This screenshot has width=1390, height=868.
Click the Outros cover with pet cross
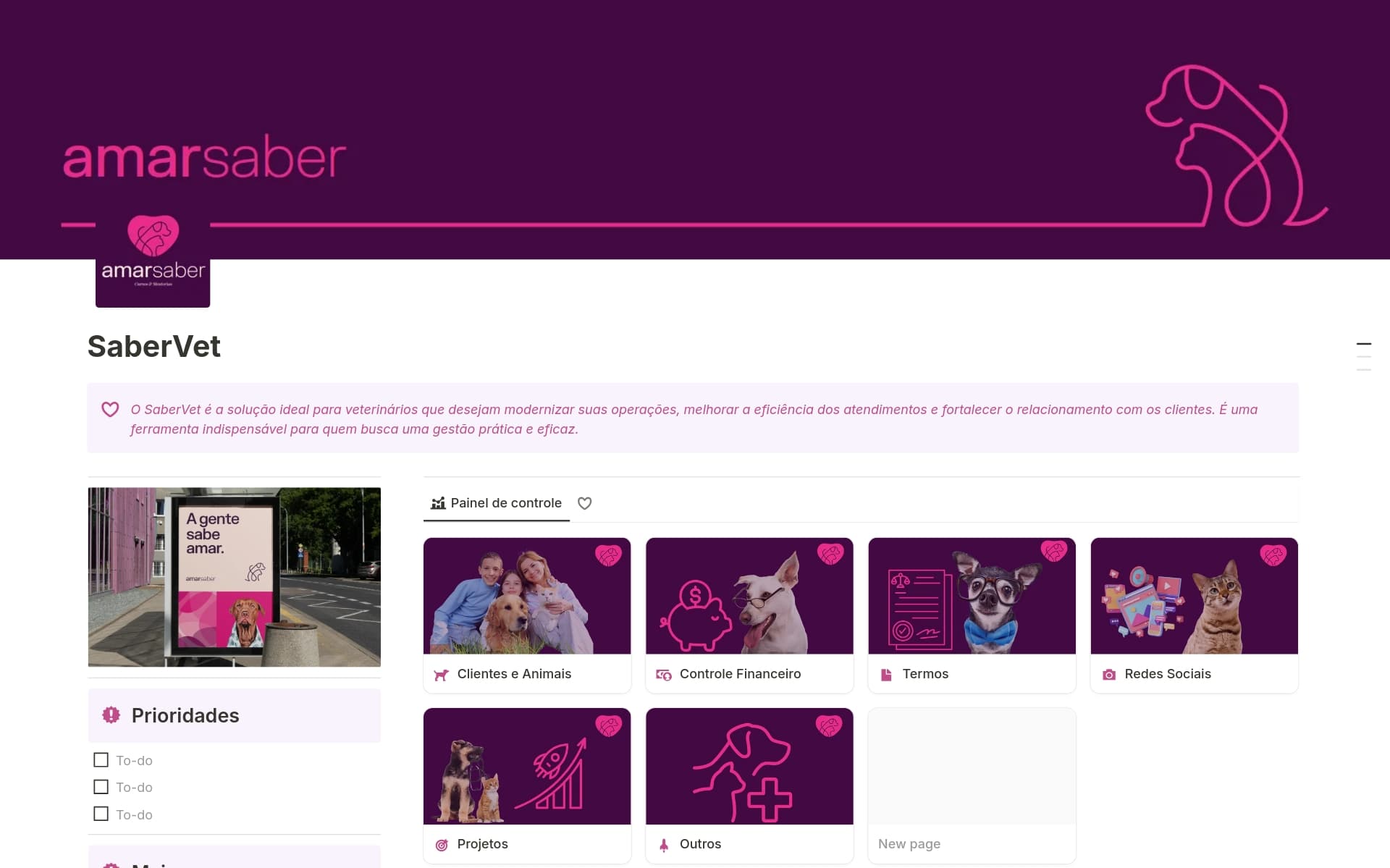[x=749, y=766]
